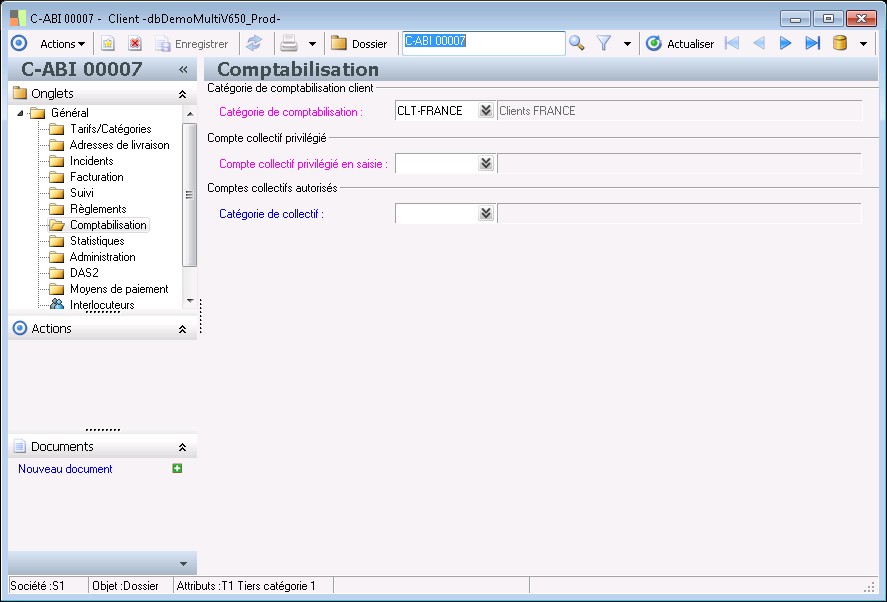Image resolution: width=887 pixels, height=602 pixels.
Task: Click the red Delete record icon
Action: [x=135, y=44]
